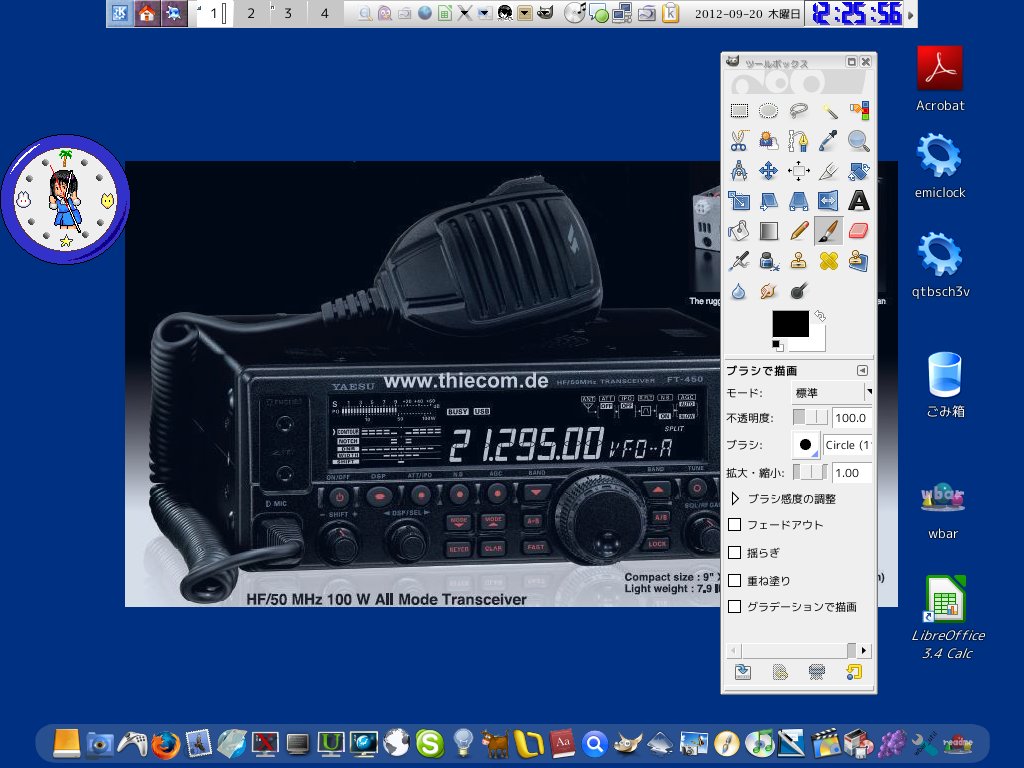1024x768 pixels.
Task: Check the 揺らぎ option
Action: [736, 552]
